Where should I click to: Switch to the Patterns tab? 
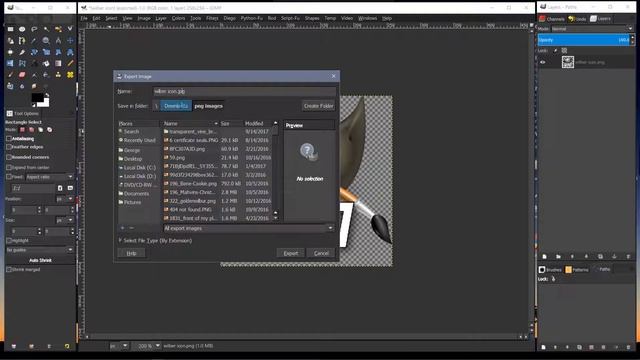click(x=577, y=270)
